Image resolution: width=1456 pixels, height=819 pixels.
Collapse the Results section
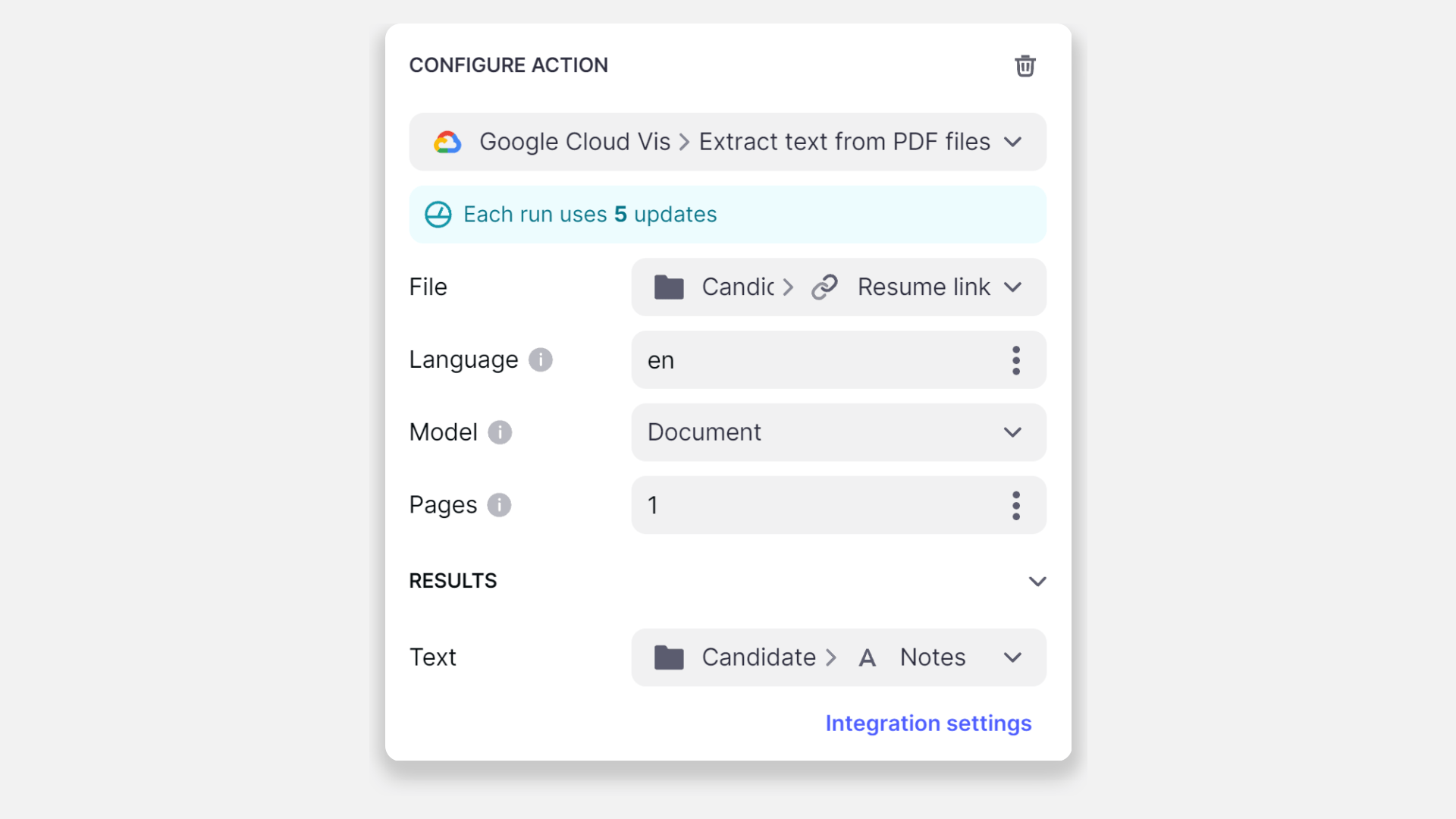1037,582
